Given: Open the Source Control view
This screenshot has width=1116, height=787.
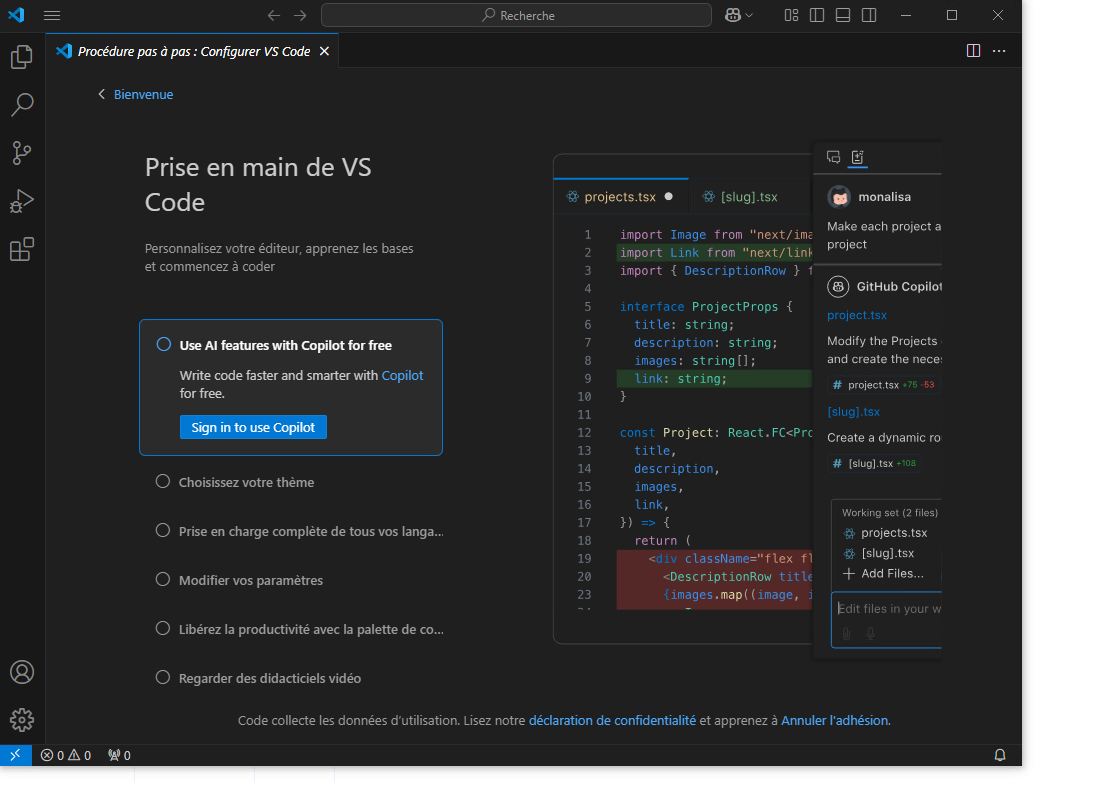Looking at the screenshot, I should coord(22,153).
